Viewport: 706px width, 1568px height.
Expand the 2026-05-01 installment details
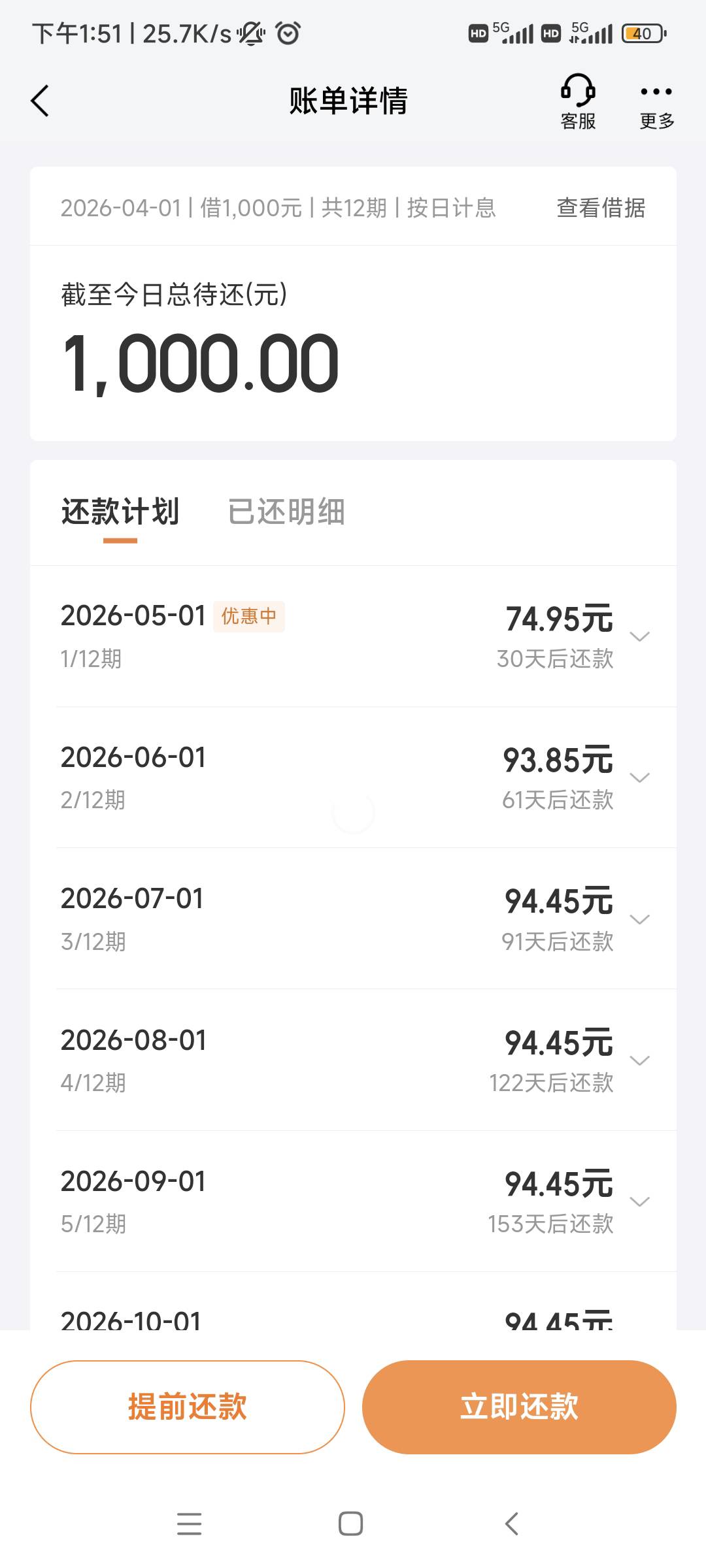click(x=639, y=636)
